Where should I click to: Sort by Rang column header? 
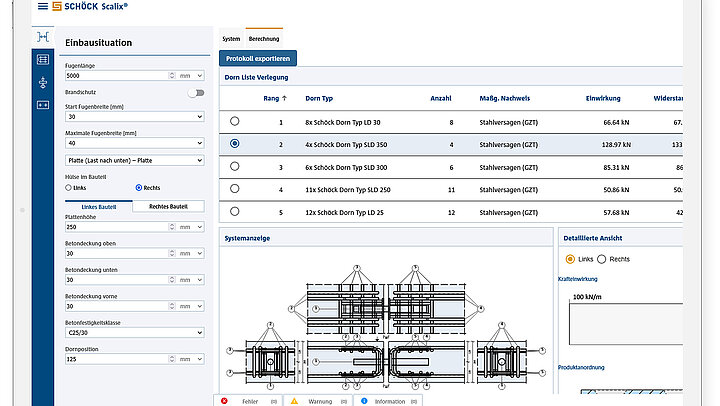point(271,98)
